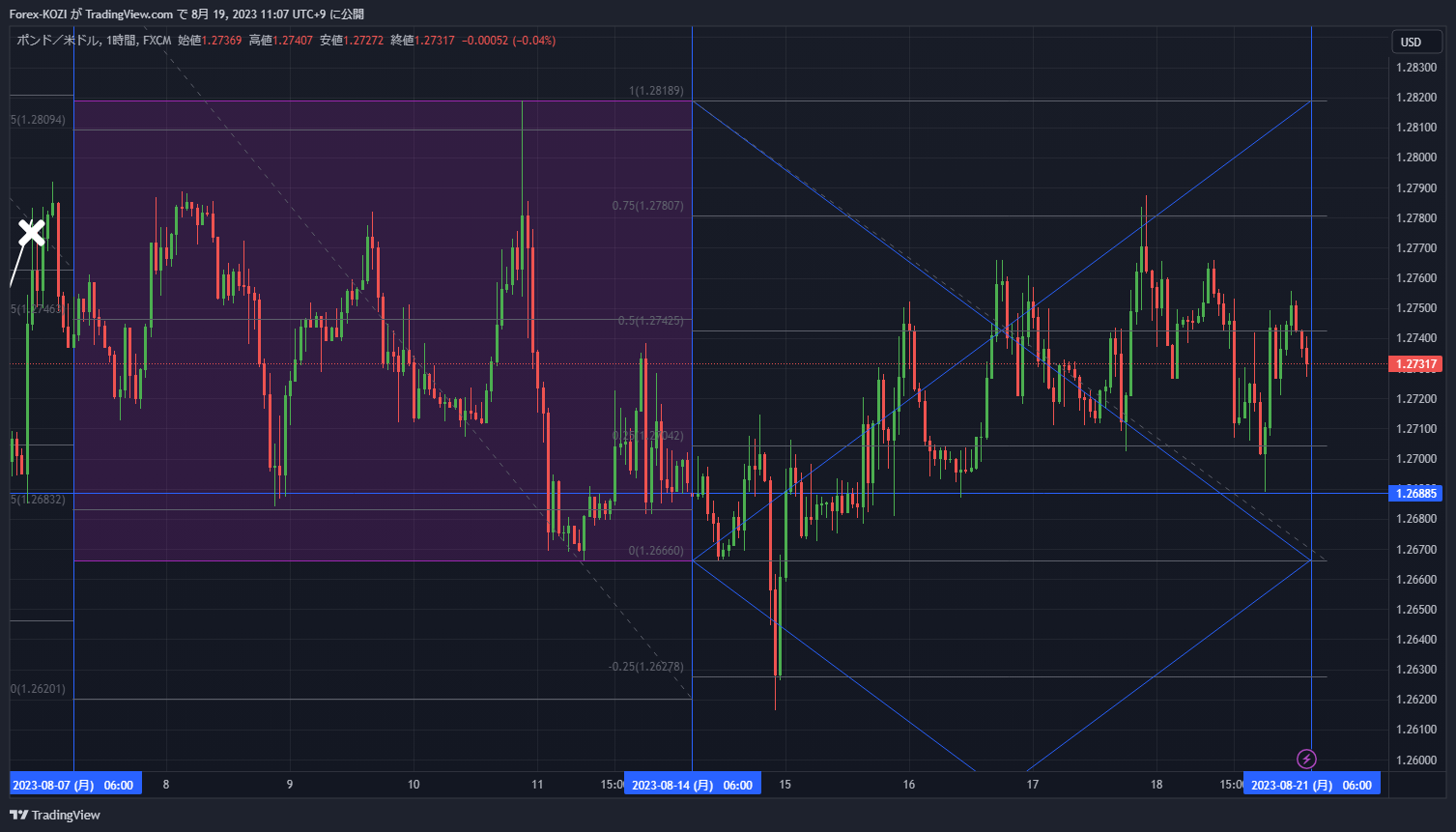Click the left-edge Fibonacci label (1.28094)
This screenshot has width=1456, height=832.
point(38,120)
